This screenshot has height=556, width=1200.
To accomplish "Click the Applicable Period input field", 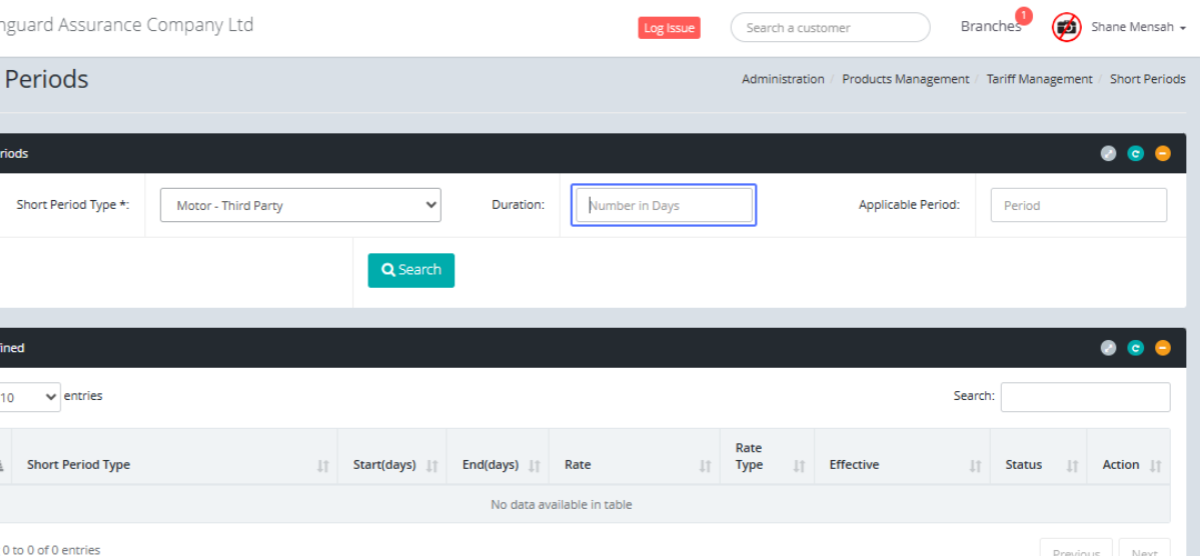I will 1078,205.
